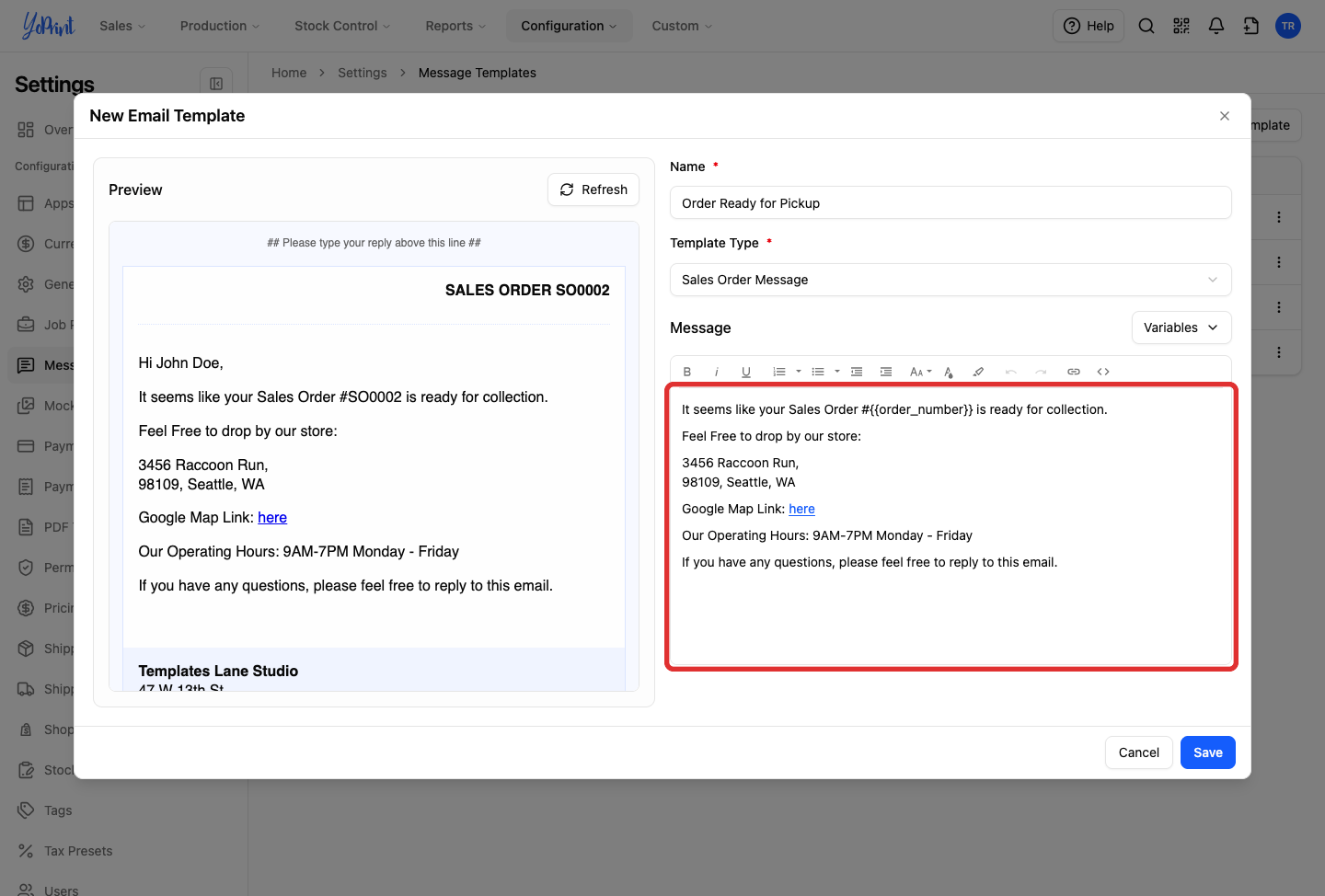Screen dimensions: 1325x896
Task: Click the TR user avatar
Action: point(1288,26)
